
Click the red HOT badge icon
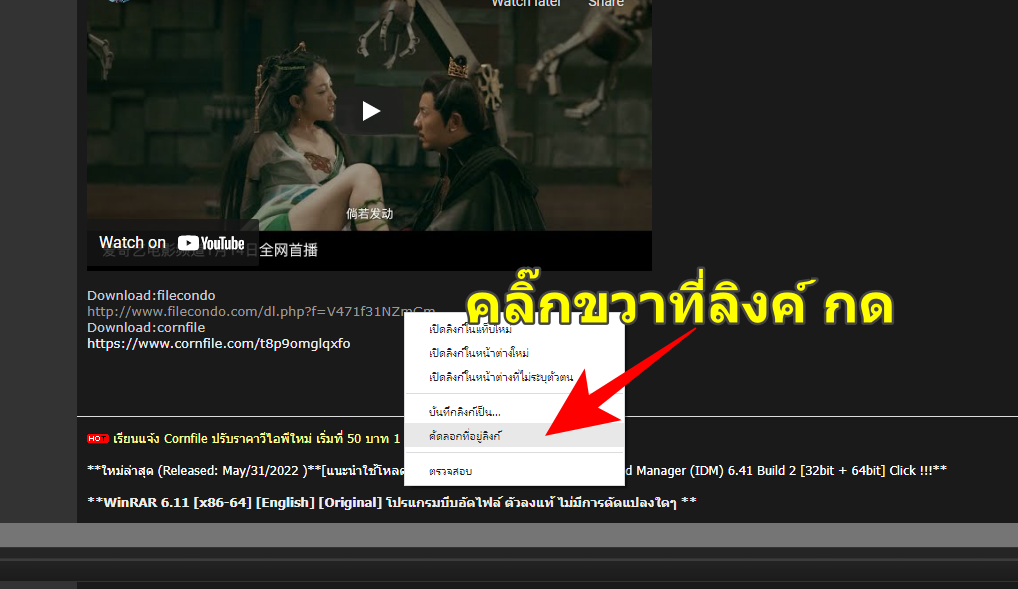(x=98, y=438)
